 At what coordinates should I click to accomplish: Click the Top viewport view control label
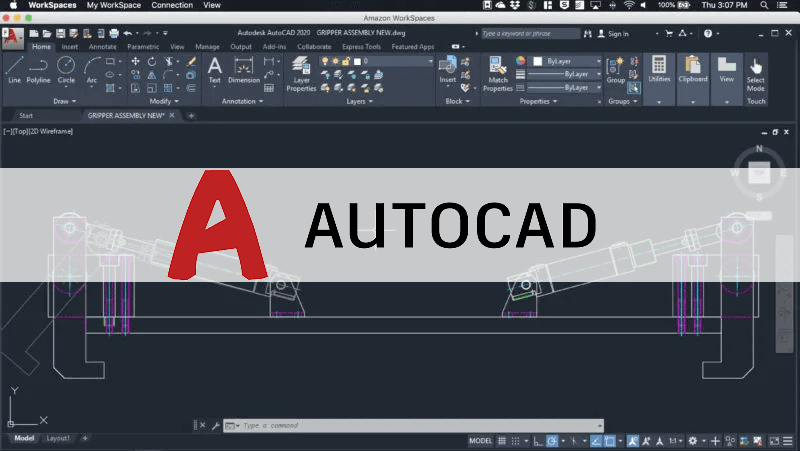(x=20, y=131)
